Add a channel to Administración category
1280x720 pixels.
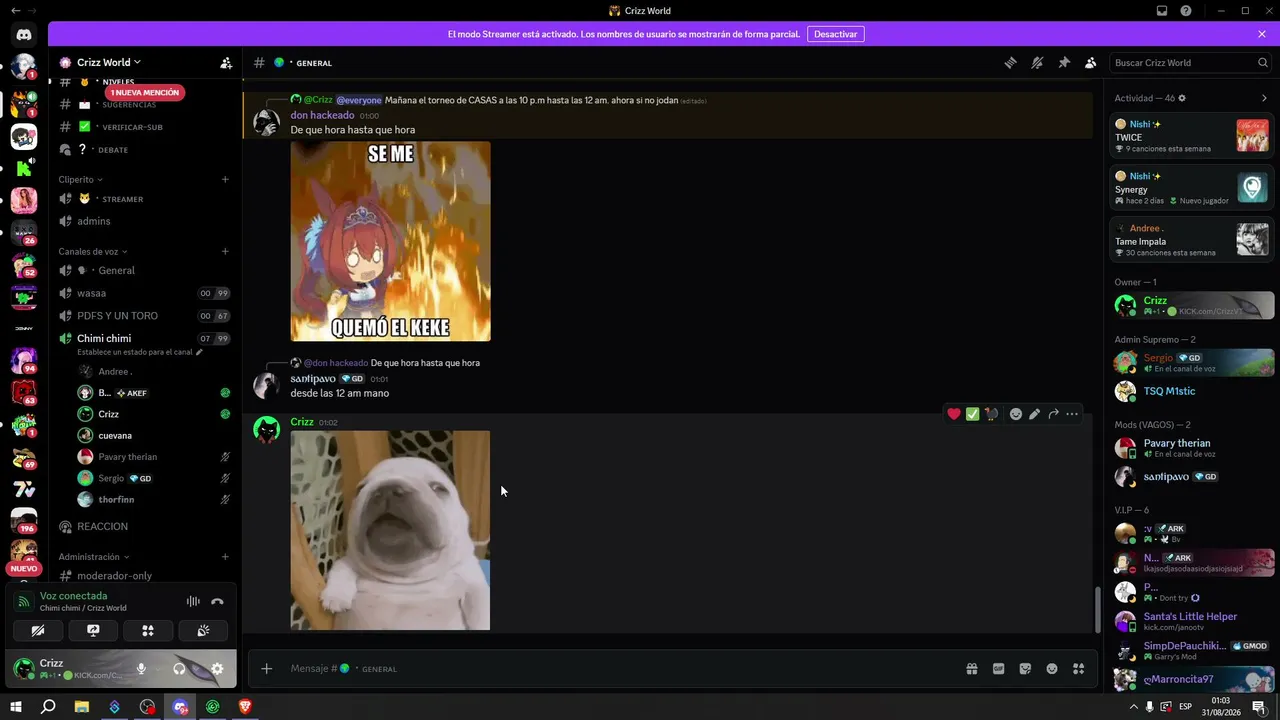point(225,557)
